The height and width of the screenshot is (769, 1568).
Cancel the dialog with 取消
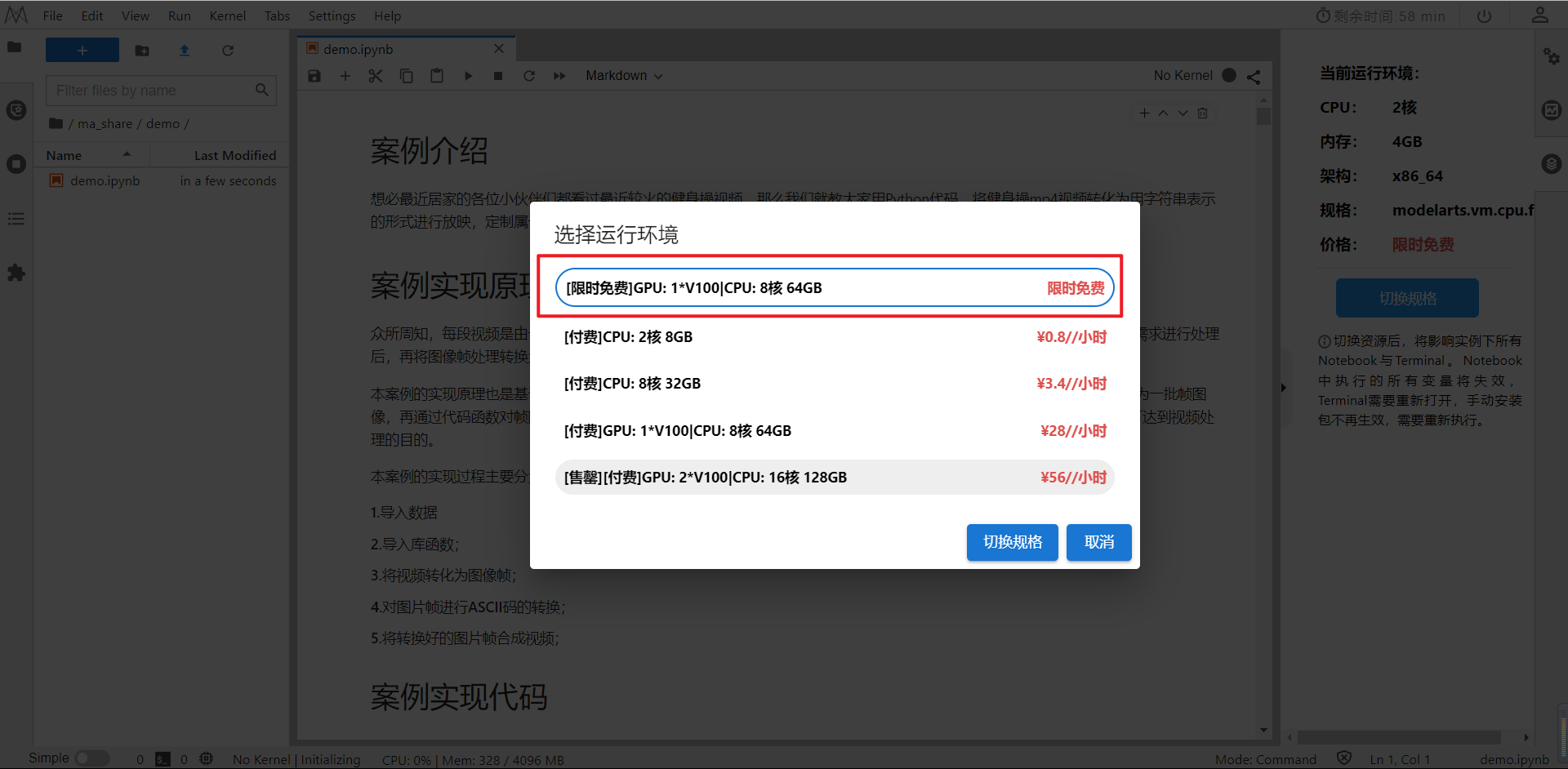tap(1099, 542)
